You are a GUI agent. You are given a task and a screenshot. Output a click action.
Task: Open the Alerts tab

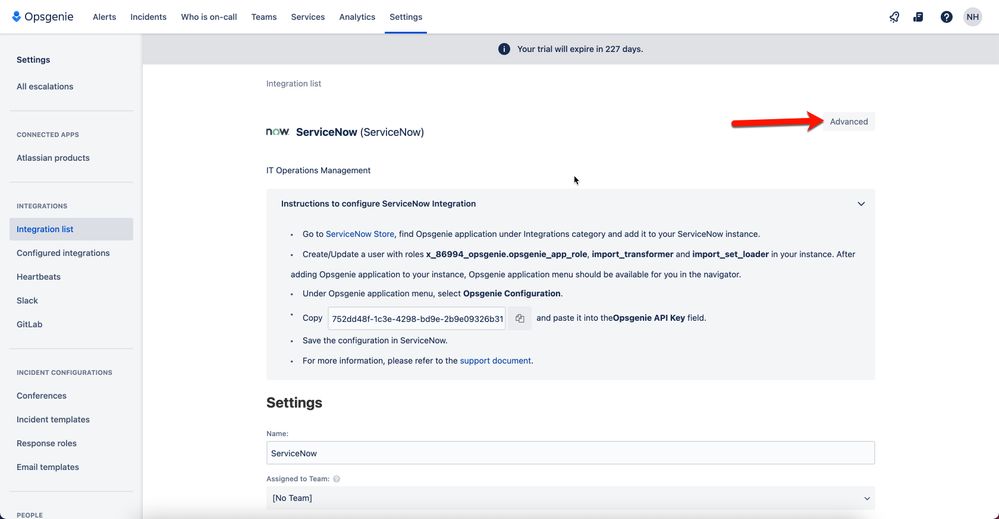tap(104, 17)
